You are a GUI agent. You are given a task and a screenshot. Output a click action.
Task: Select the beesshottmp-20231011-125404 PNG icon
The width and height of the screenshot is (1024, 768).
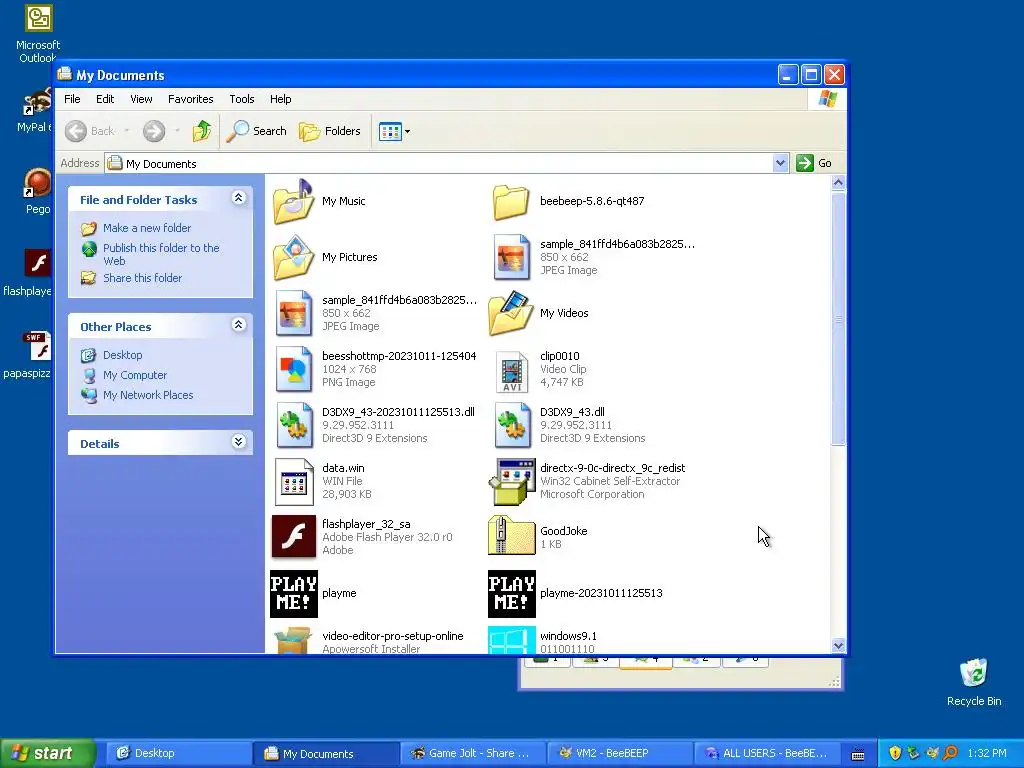click(x=293, y=370)
